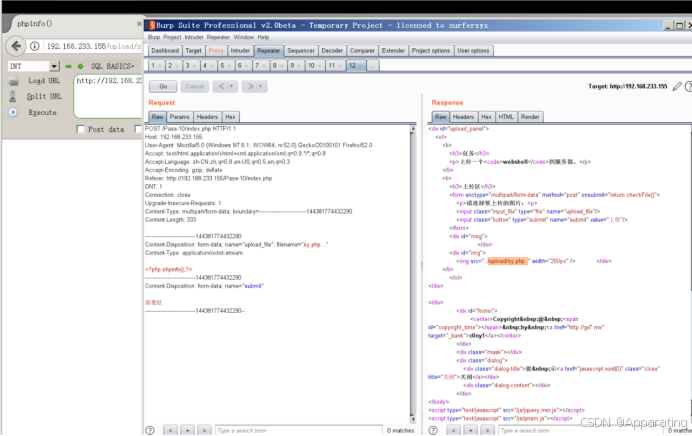Select Repeater tab number 10
692x436 pixels.
[311, 66]
